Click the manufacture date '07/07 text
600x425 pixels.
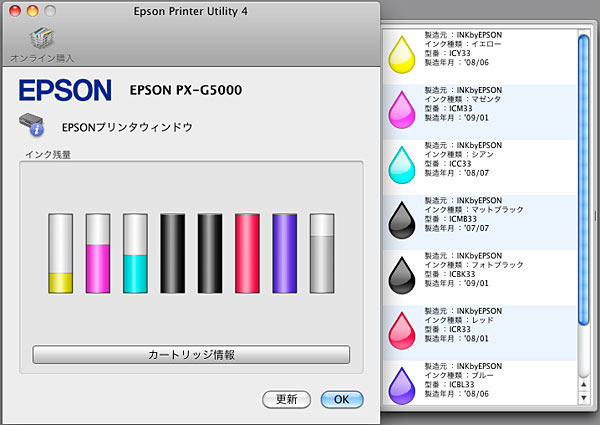coord(476,228)
